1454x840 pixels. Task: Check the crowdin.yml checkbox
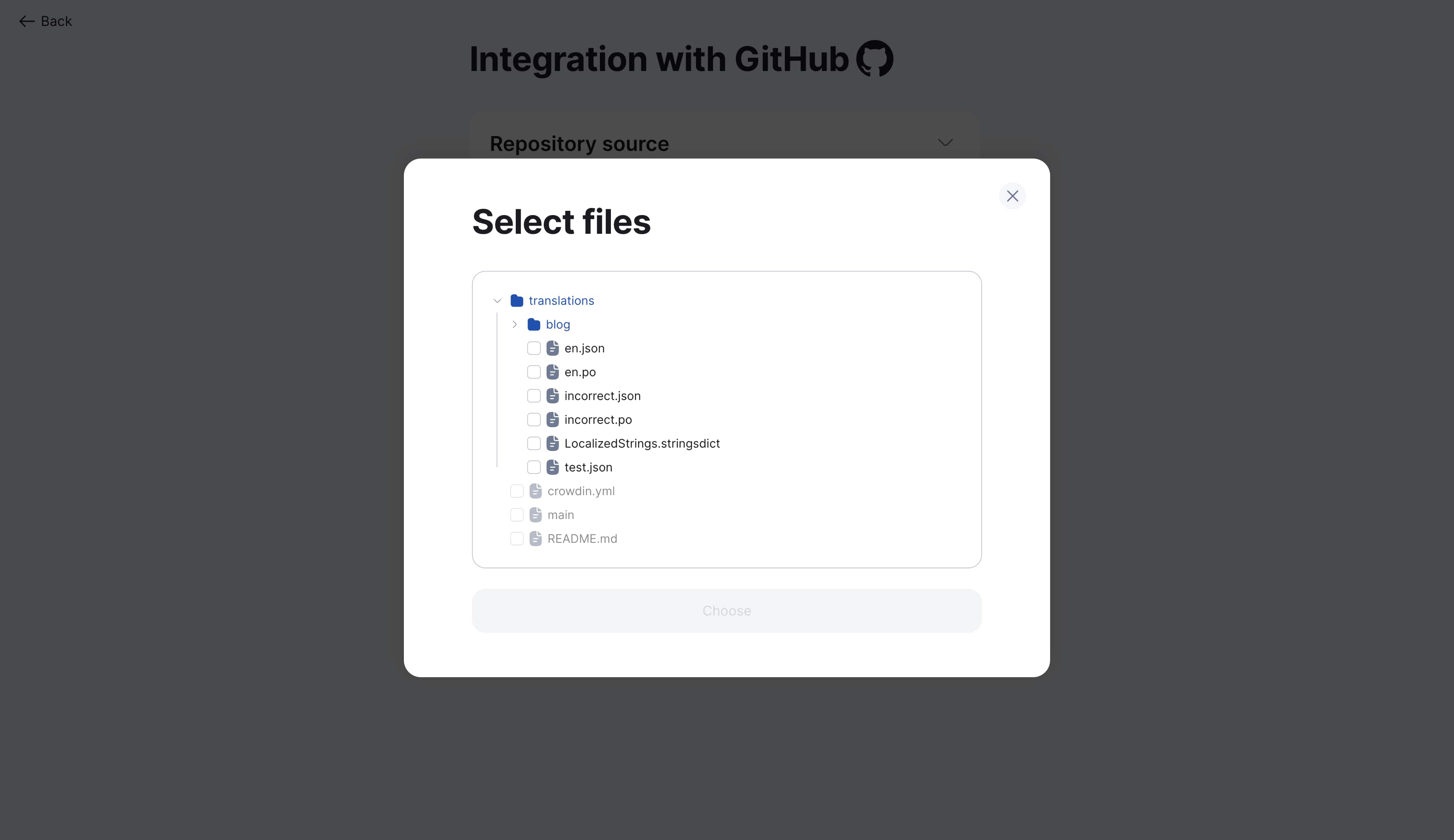tap(517, 491)
